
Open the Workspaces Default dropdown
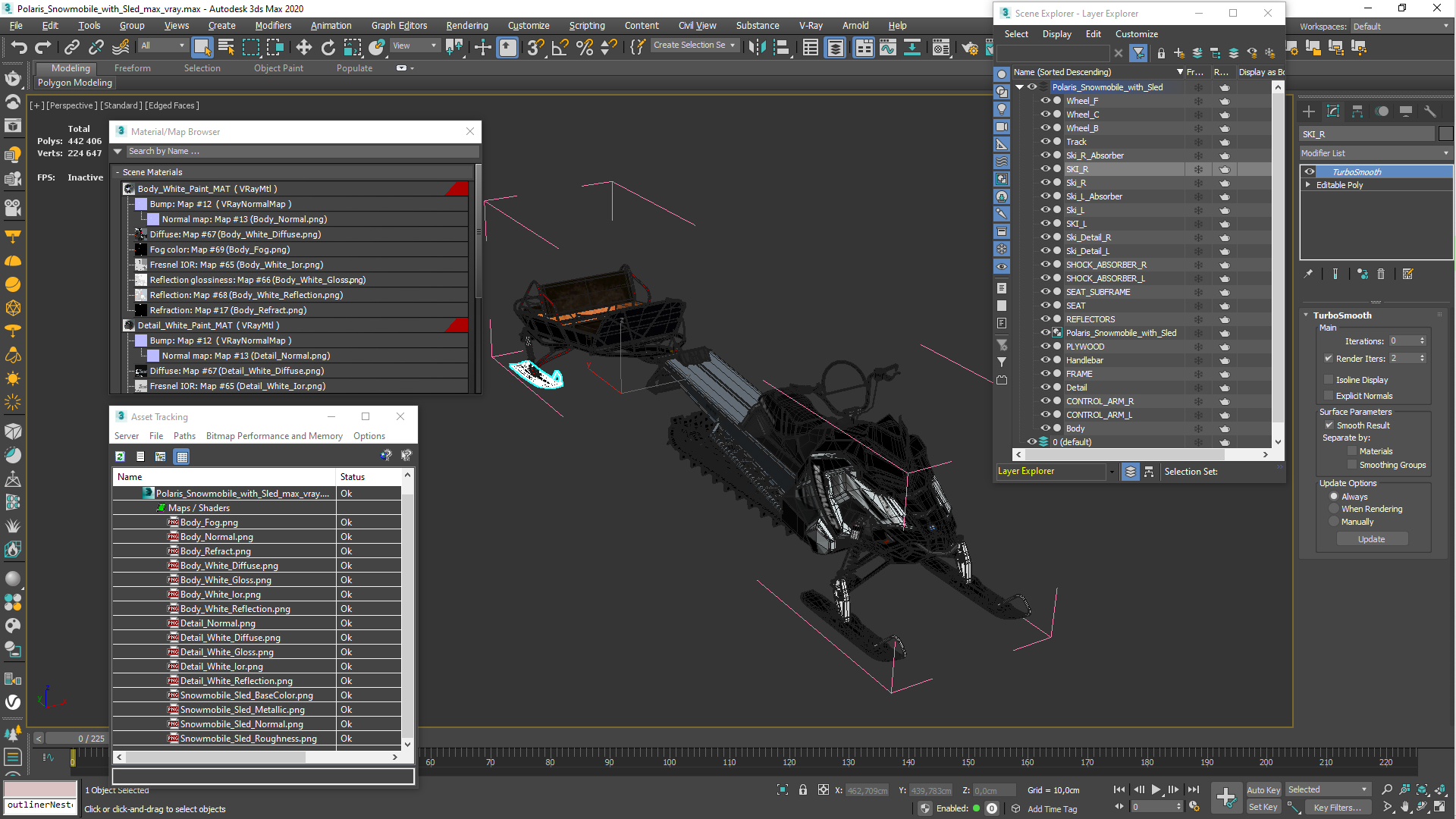[x=1401, y=27]
